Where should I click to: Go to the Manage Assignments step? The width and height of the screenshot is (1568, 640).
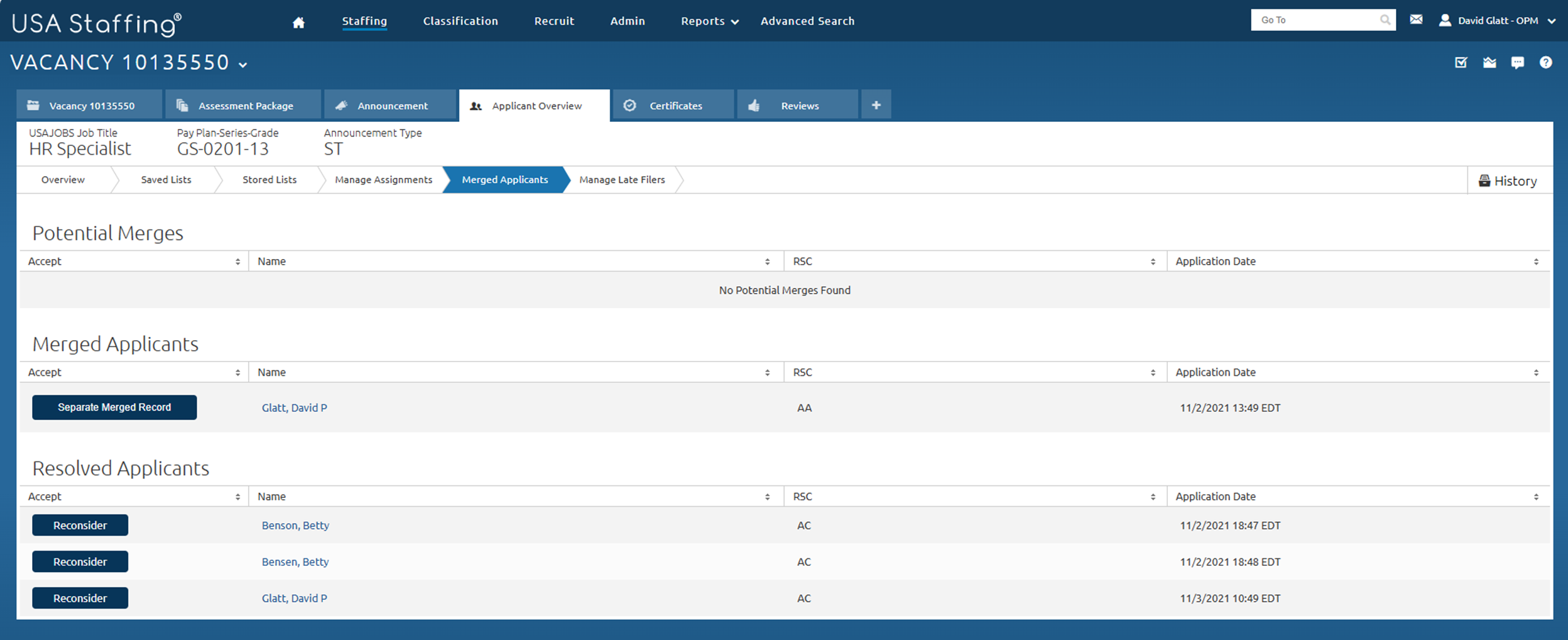383,180
